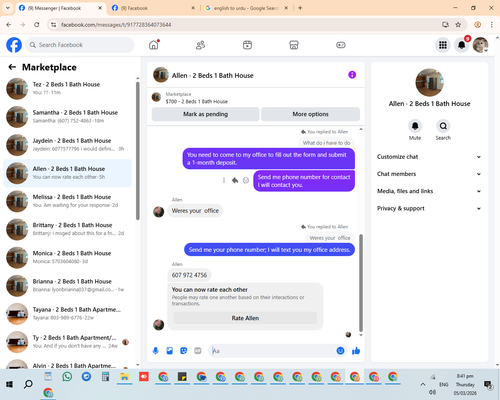The width and height of the screenshot is (500, 400).
Task: Click the message text input field
Action: (x=273, y=351)
